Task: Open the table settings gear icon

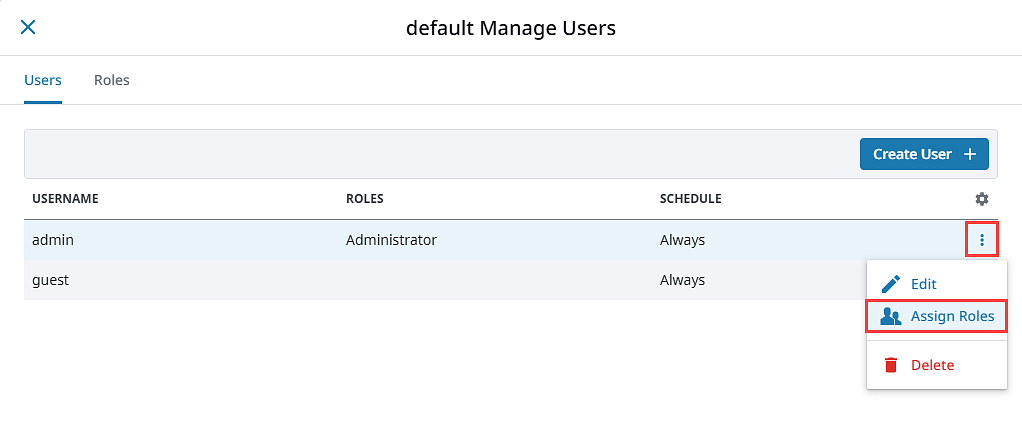Action: [982, 199]
